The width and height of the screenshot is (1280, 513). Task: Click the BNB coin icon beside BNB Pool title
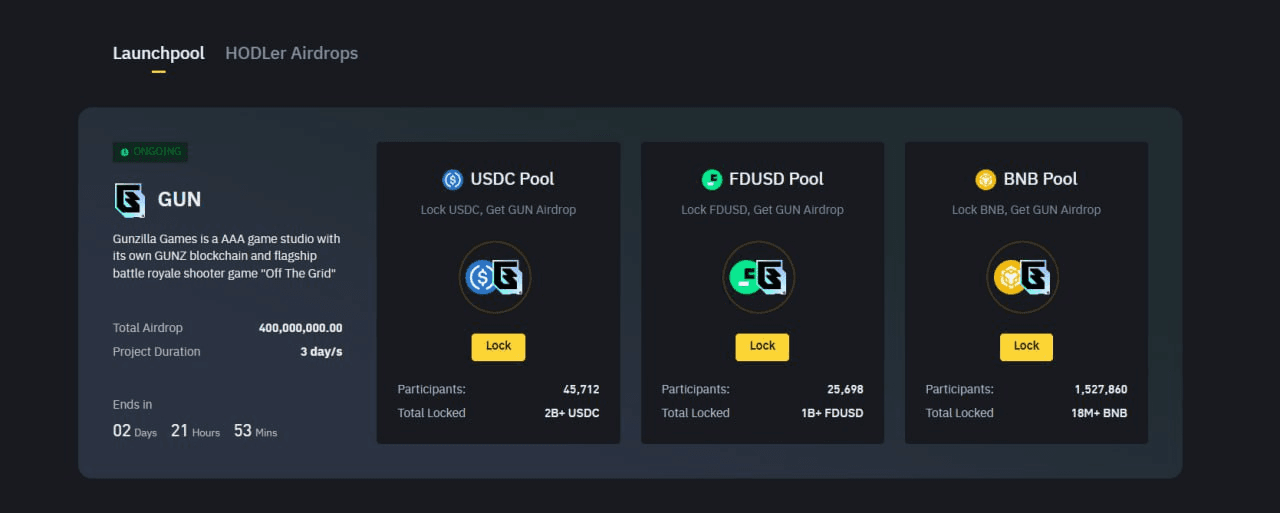[986, 180]
